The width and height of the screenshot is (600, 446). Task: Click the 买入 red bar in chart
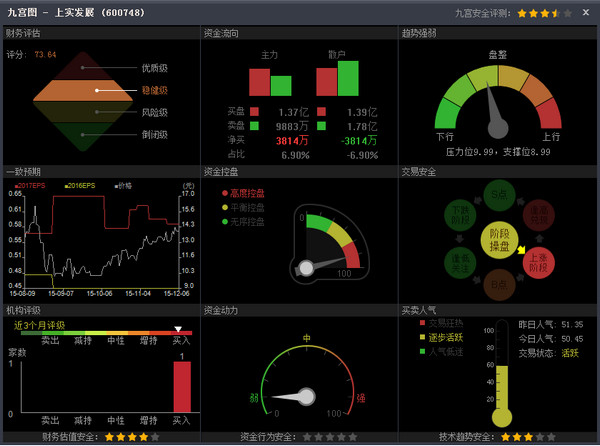point(181,386)
